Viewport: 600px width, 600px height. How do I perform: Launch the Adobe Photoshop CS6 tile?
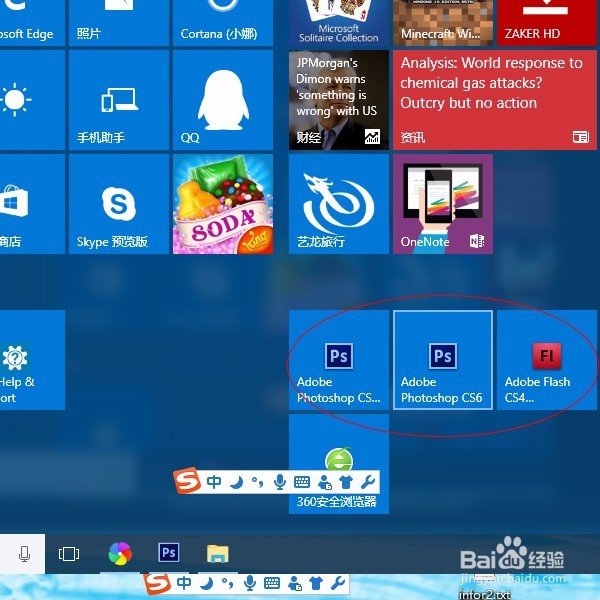443,360
